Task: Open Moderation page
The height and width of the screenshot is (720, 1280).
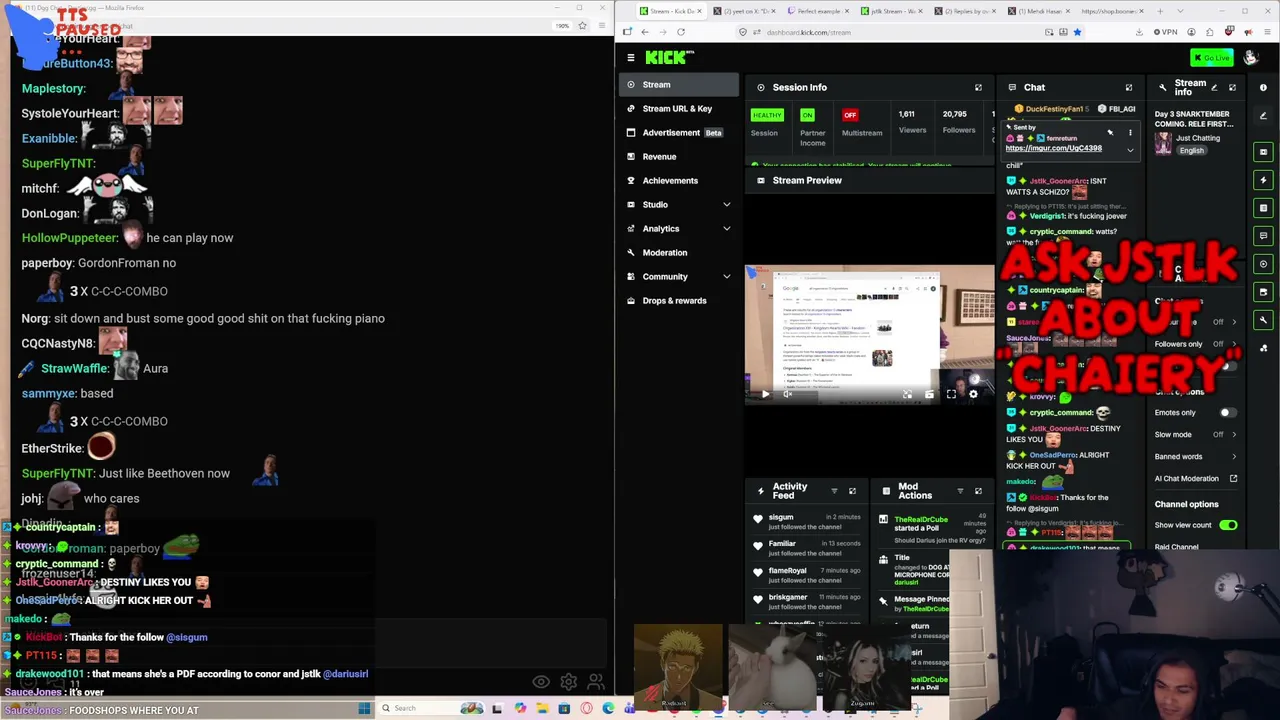Action: [x=680, y=253]
